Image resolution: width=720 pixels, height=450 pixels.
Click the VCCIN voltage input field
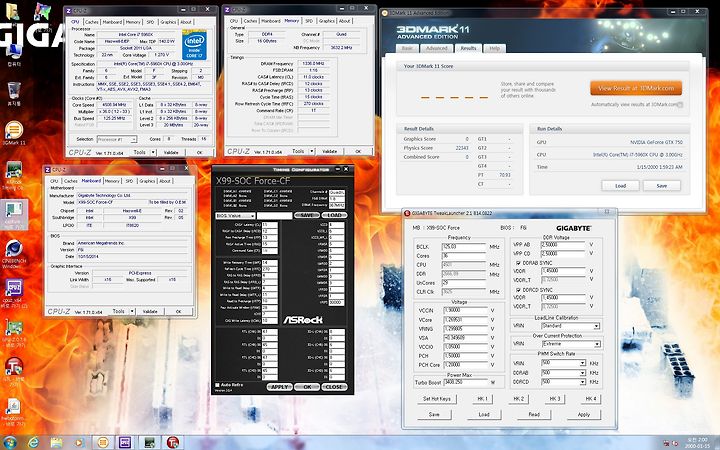(465, 310)
